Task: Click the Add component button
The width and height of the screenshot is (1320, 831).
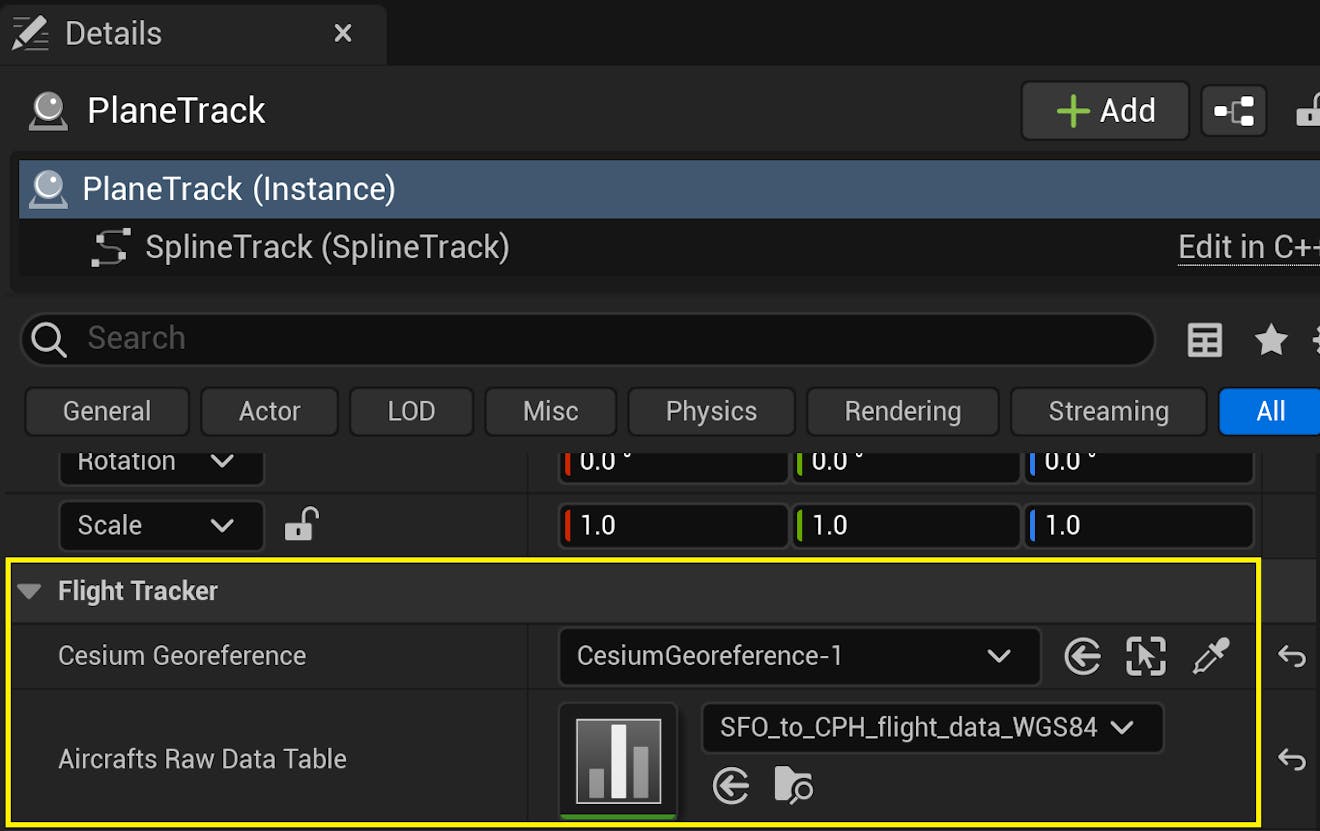Action: click(x=1105, y=110)
